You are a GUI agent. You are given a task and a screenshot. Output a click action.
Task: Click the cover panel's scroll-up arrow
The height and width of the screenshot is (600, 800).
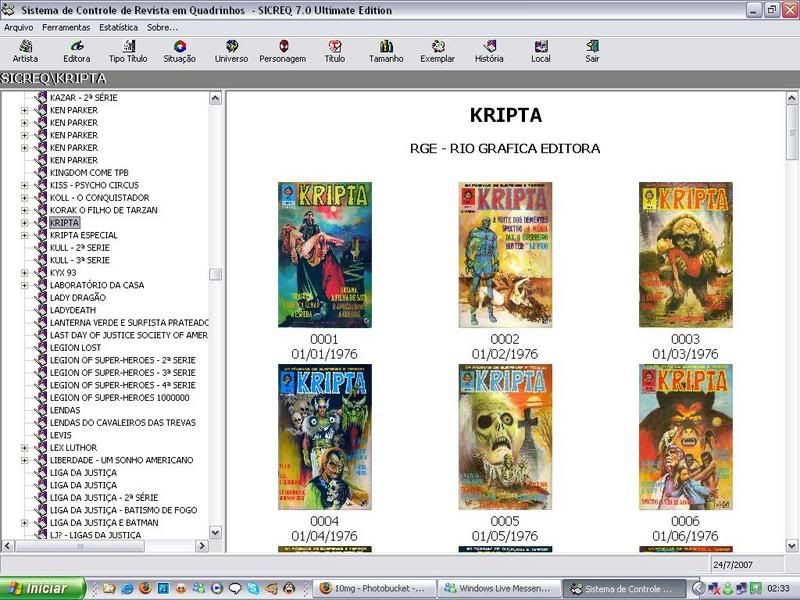pos(792,98)
